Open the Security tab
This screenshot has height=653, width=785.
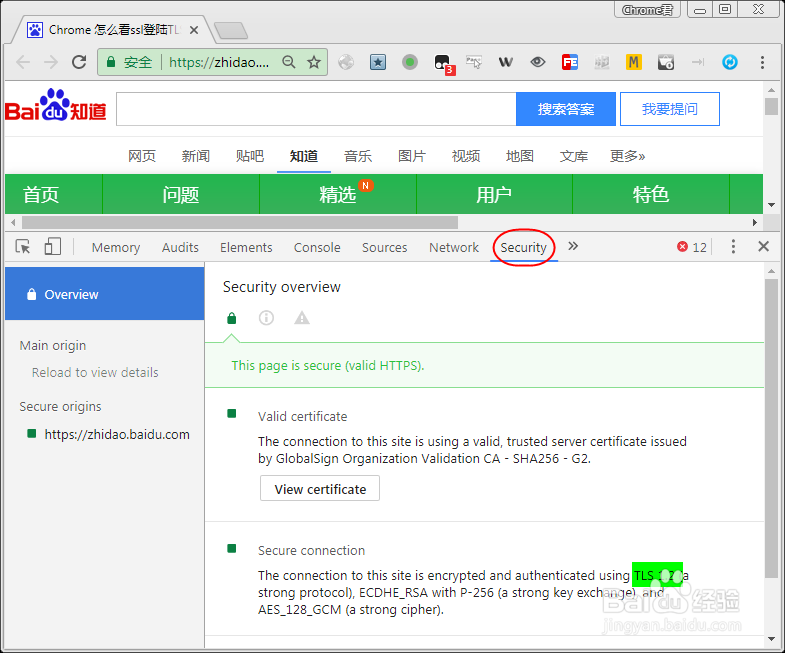pyautogui.click(x=524, y=247)
